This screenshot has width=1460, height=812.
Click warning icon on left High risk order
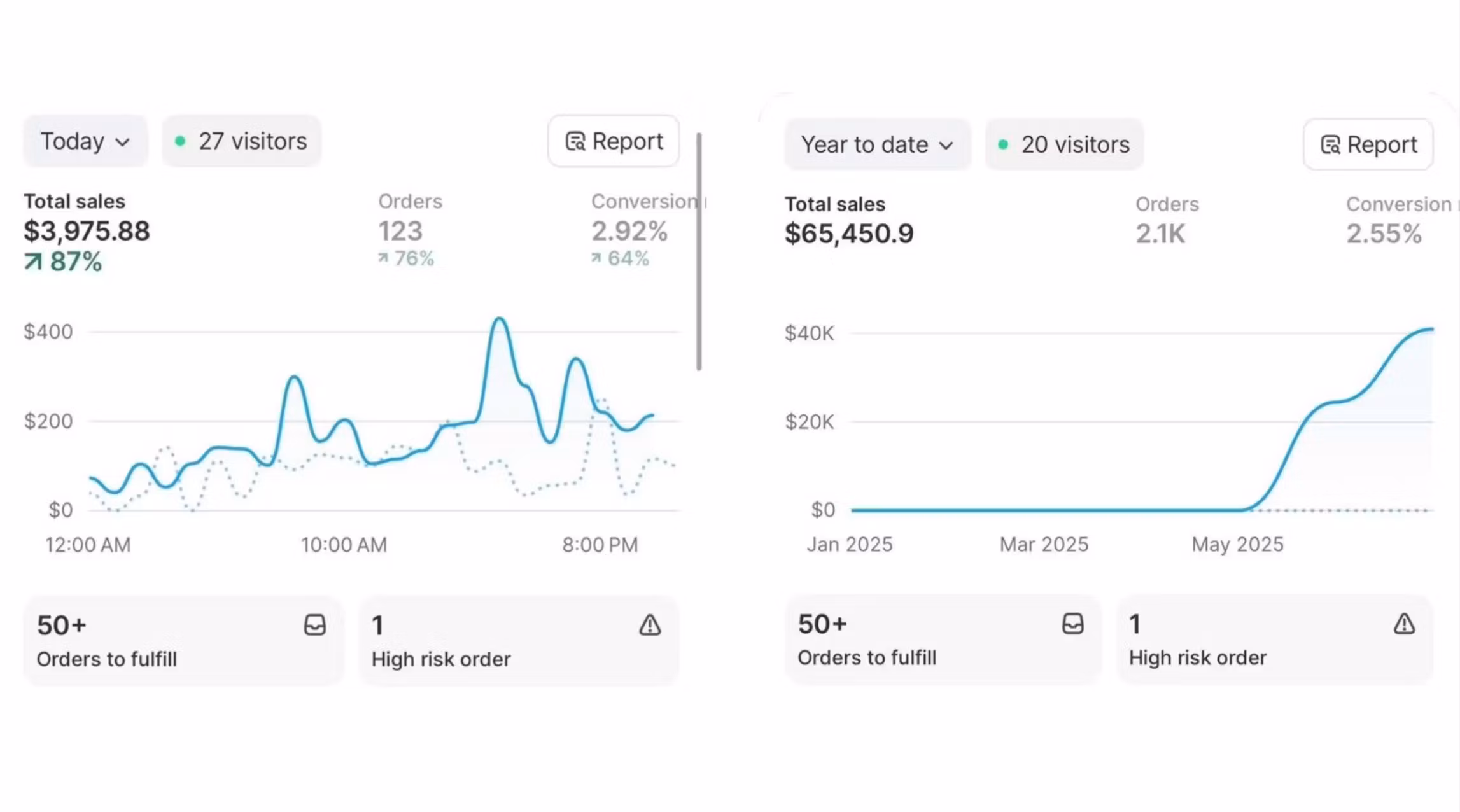point(650,625)
